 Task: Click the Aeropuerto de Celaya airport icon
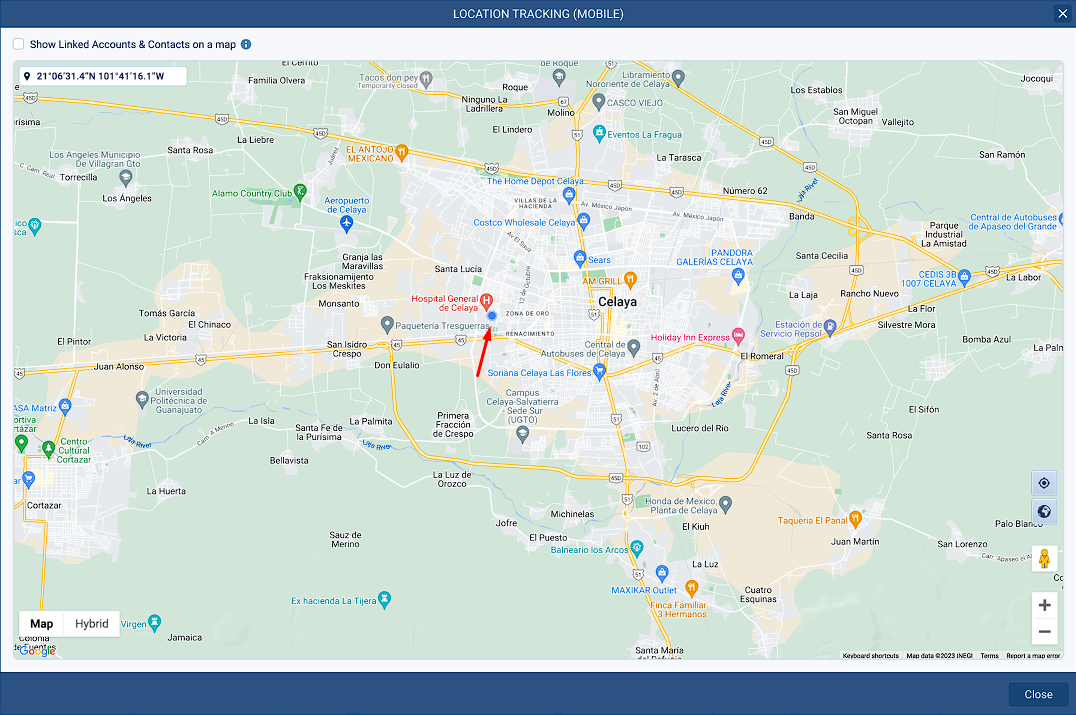pos(347,222)
